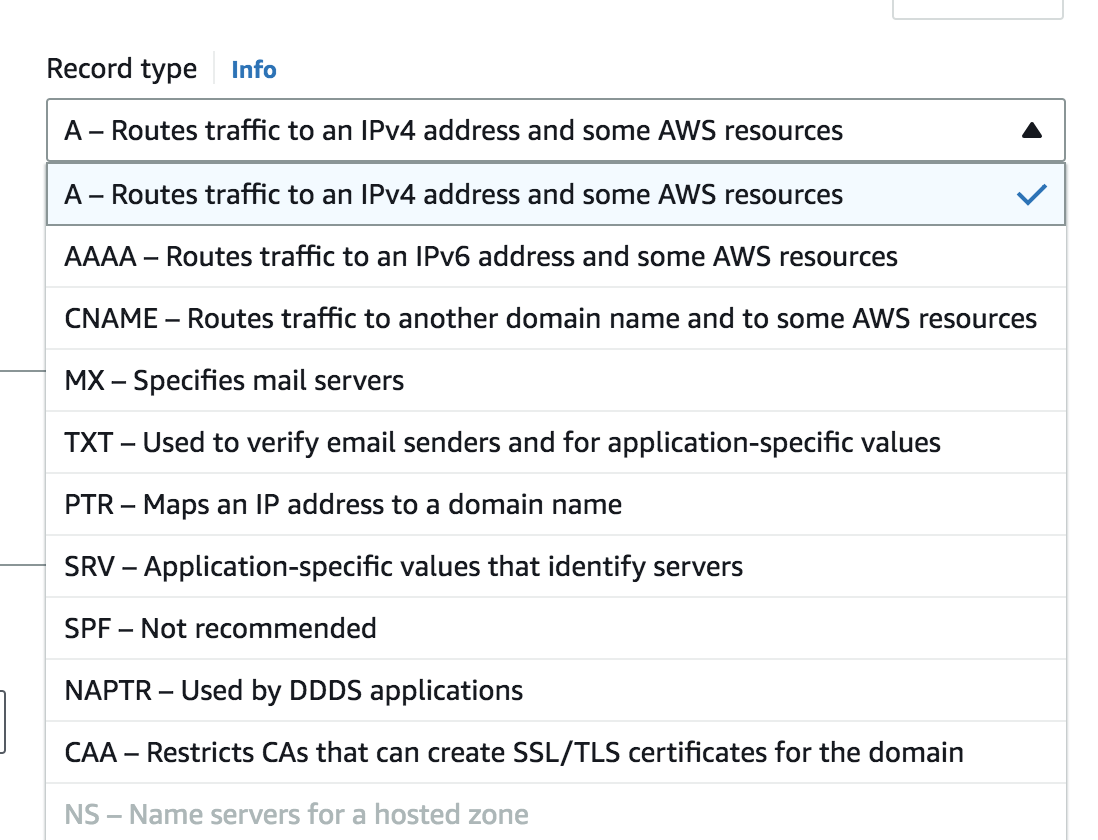Click the disabled NS name servers option
The height and width of the screenshot is (840, 1098).
[556, 813]
